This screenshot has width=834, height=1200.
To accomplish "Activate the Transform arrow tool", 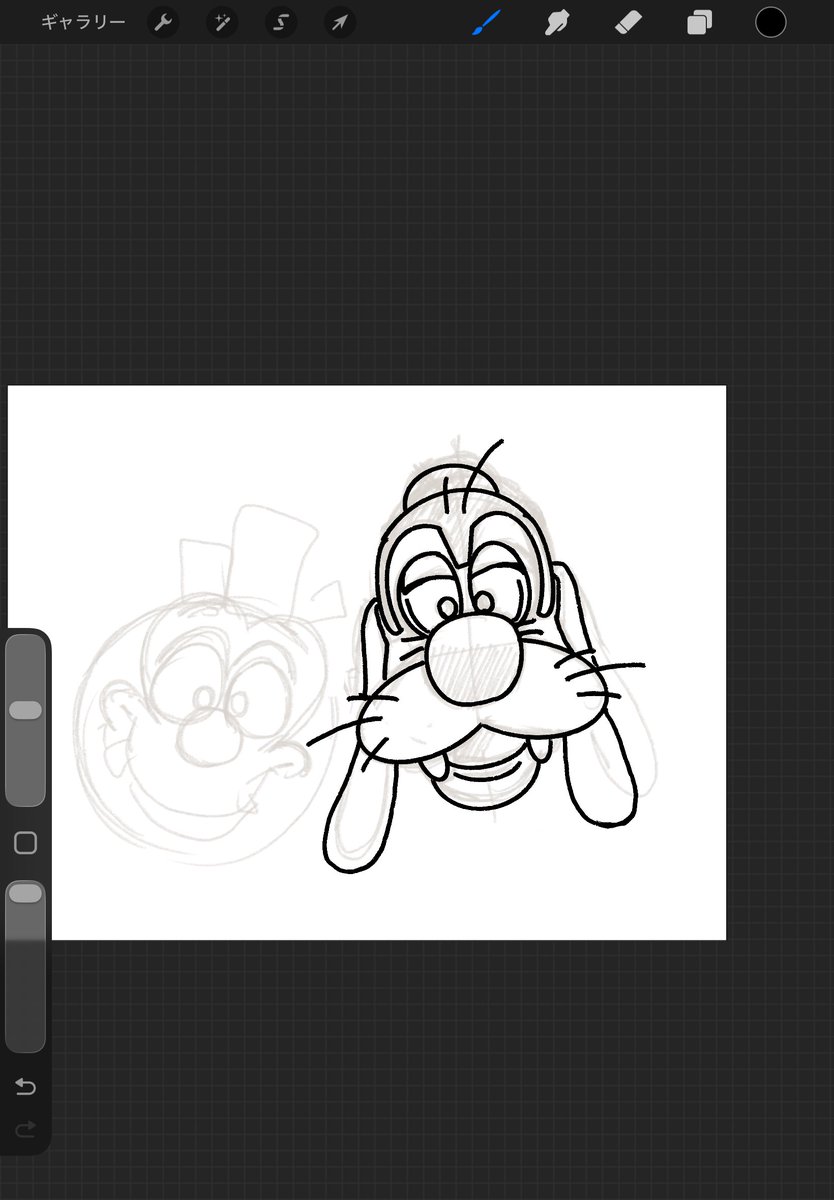I will [340, 22].
